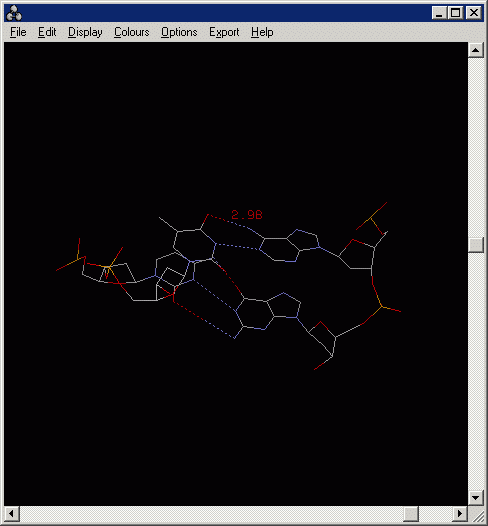
Task: Open the File menu
Action: [18, 32]
